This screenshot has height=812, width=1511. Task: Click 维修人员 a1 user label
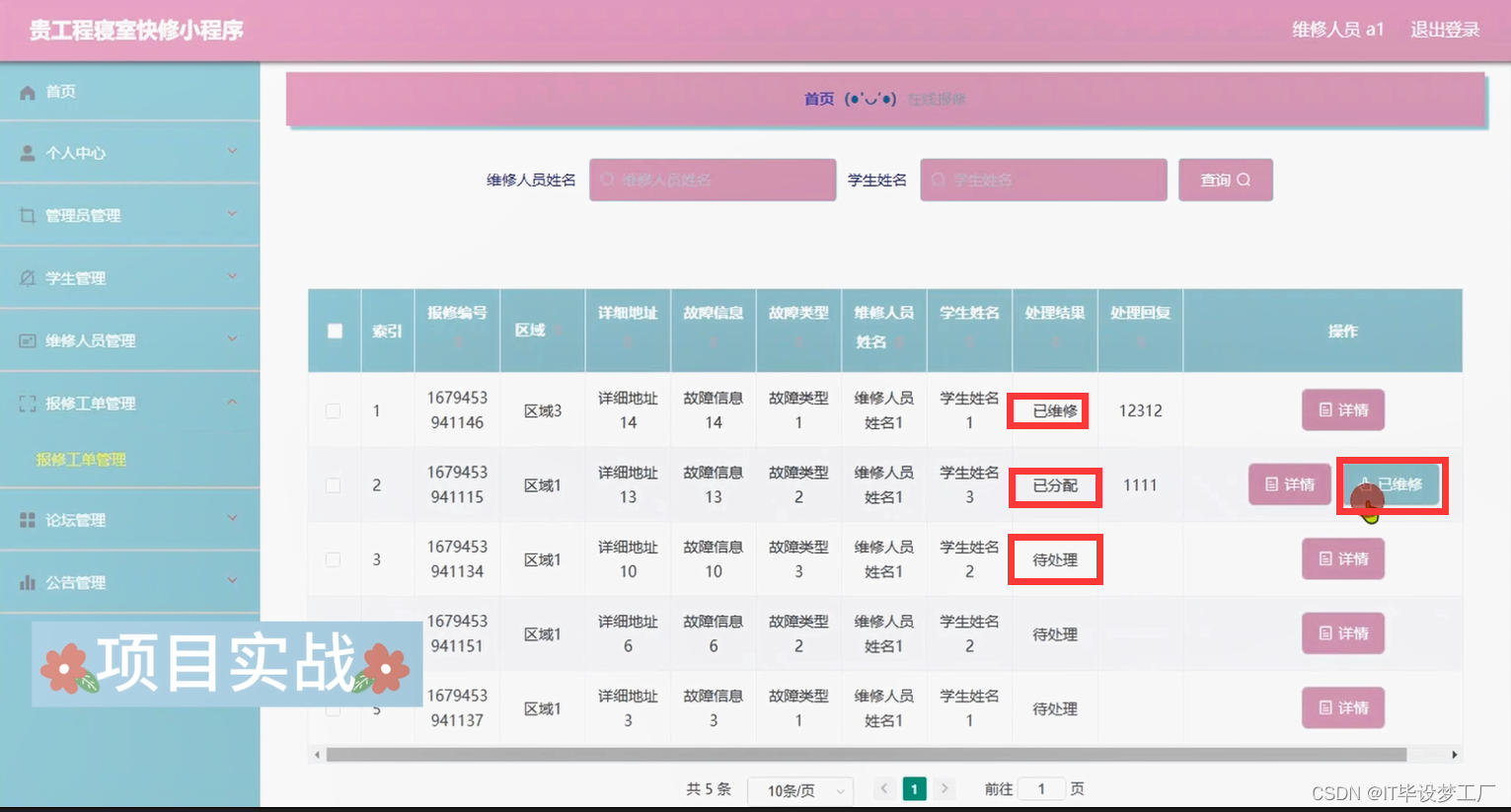pos(1338,30)
